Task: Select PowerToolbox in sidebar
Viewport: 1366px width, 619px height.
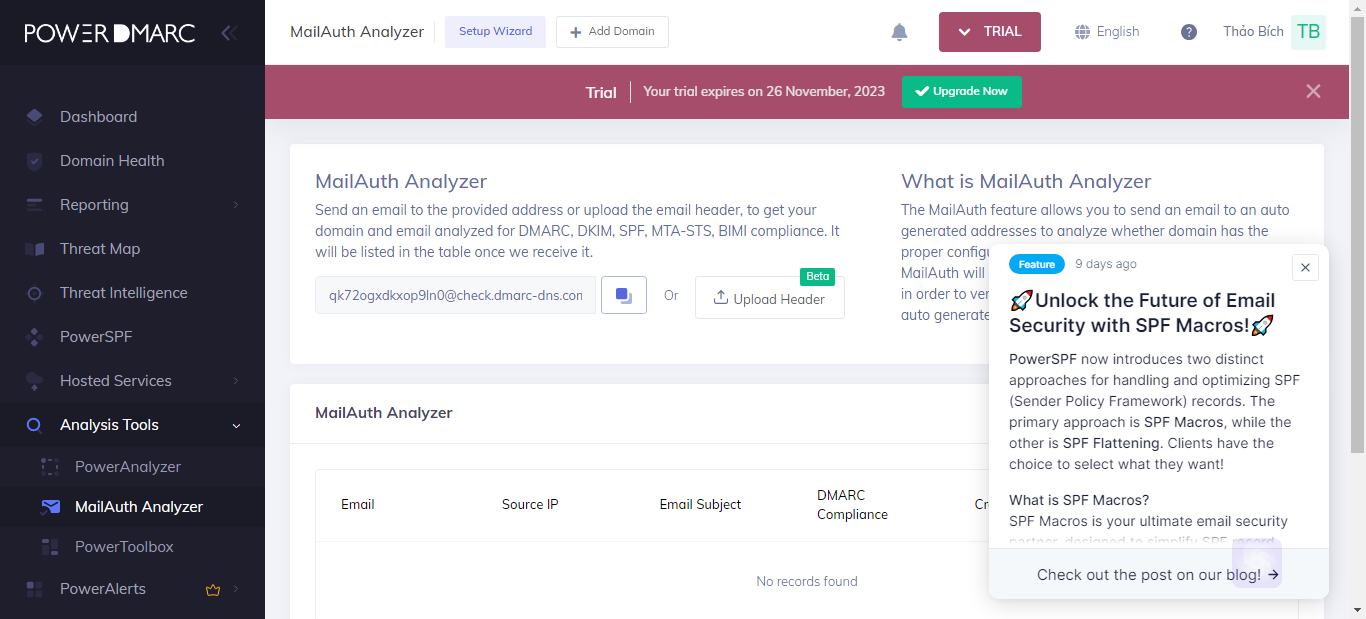Action: 124,547
